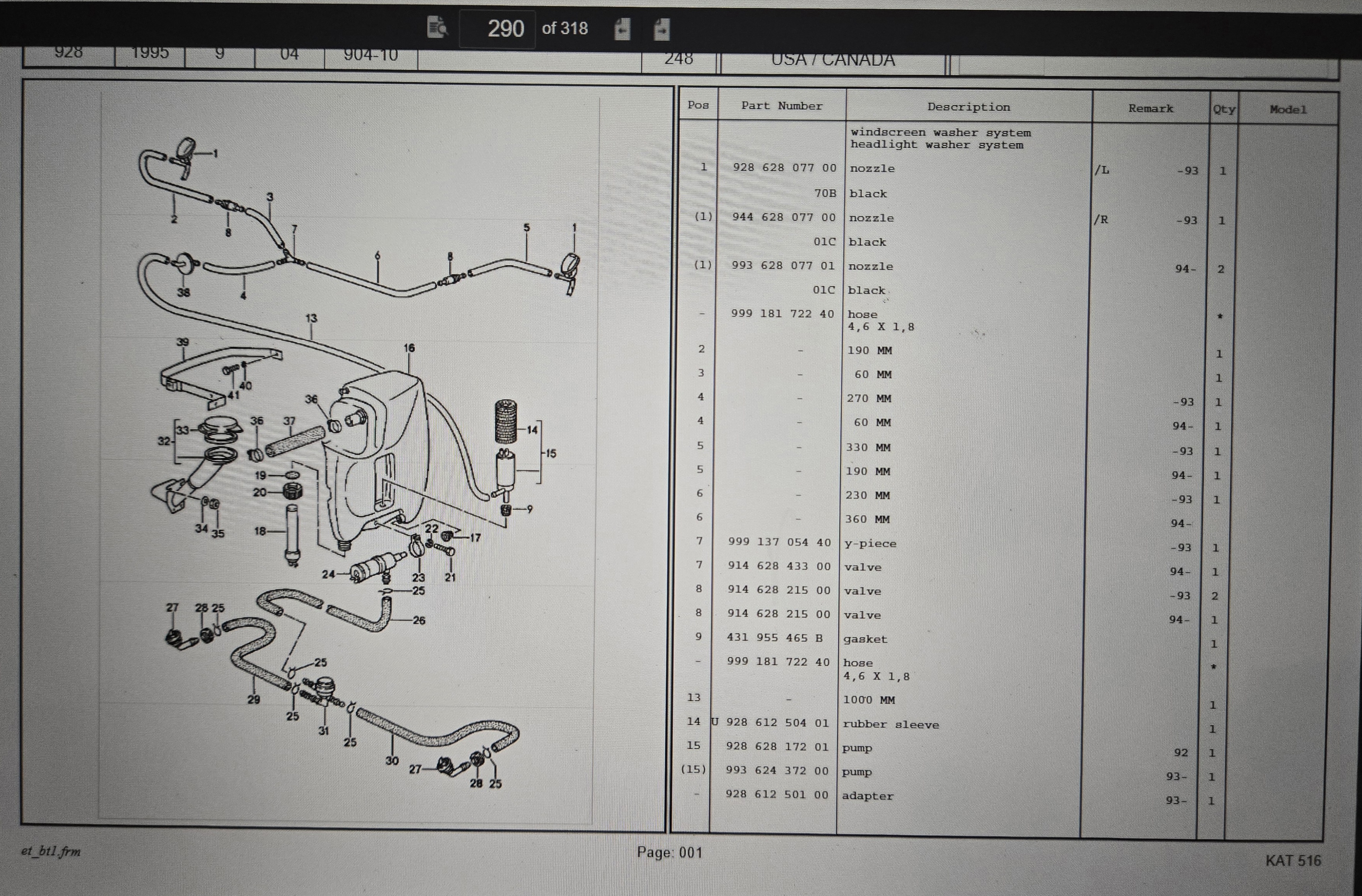The image size is (1362, 896).
Task: Click the 'adapter' description in the last row
Action: coord(868,796)
